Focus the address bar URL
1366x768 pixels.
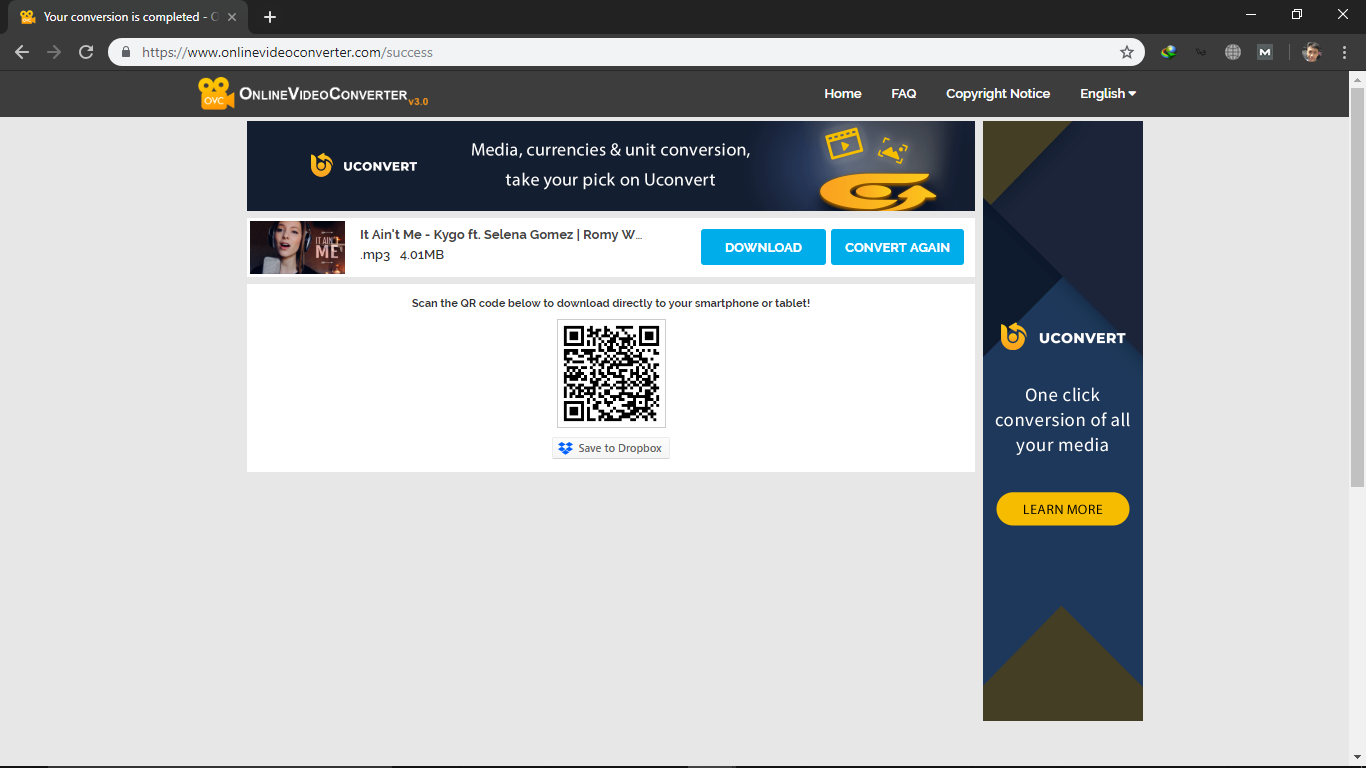pos(625,52)
